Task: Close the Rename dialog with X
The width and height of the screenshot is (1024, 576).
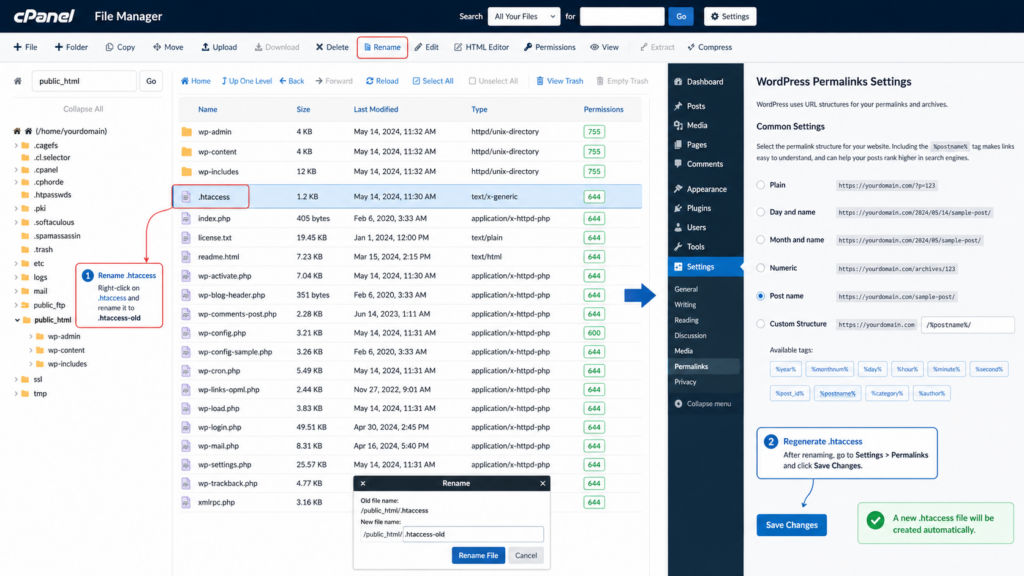Action: pyautogui.click(x=543, y=483)
